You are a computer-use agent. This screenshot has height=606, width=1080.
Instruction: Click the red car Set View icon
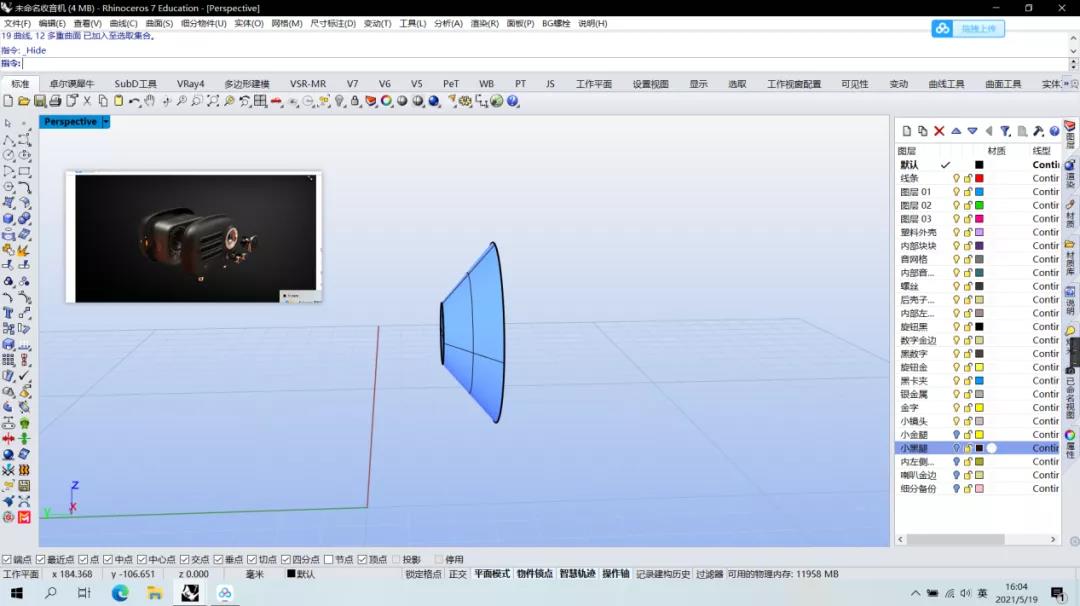[x=276, y=101]
